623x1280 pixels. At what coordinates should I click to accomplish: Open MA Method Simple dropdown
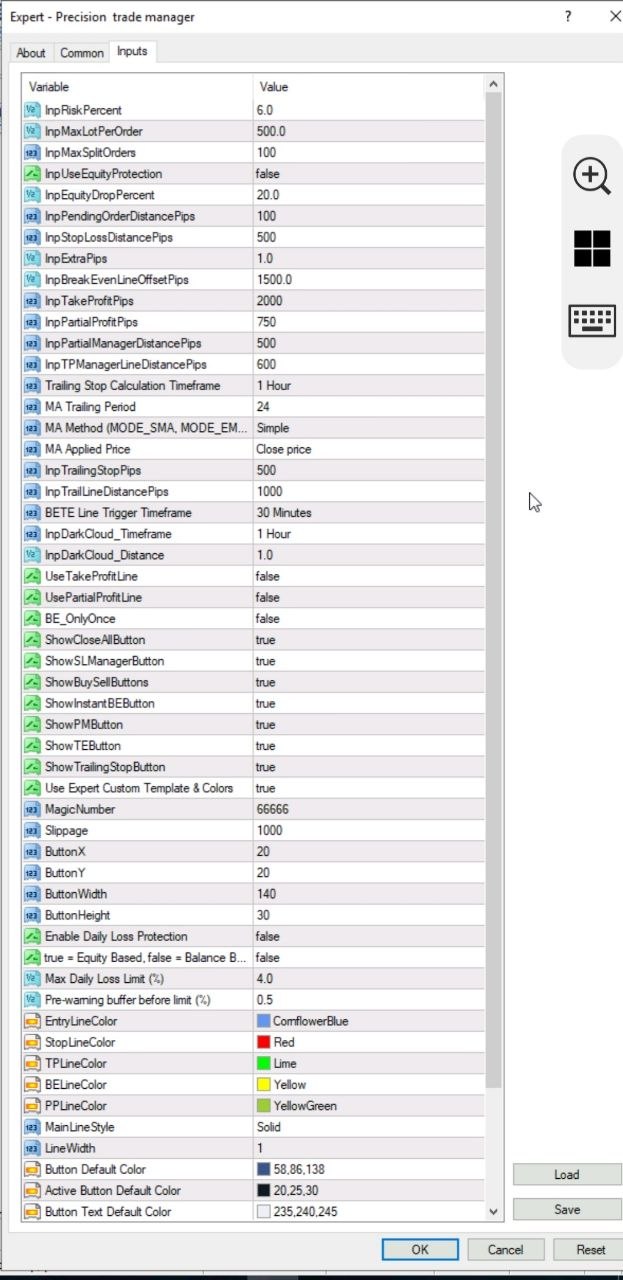click(x=368, y=428)
